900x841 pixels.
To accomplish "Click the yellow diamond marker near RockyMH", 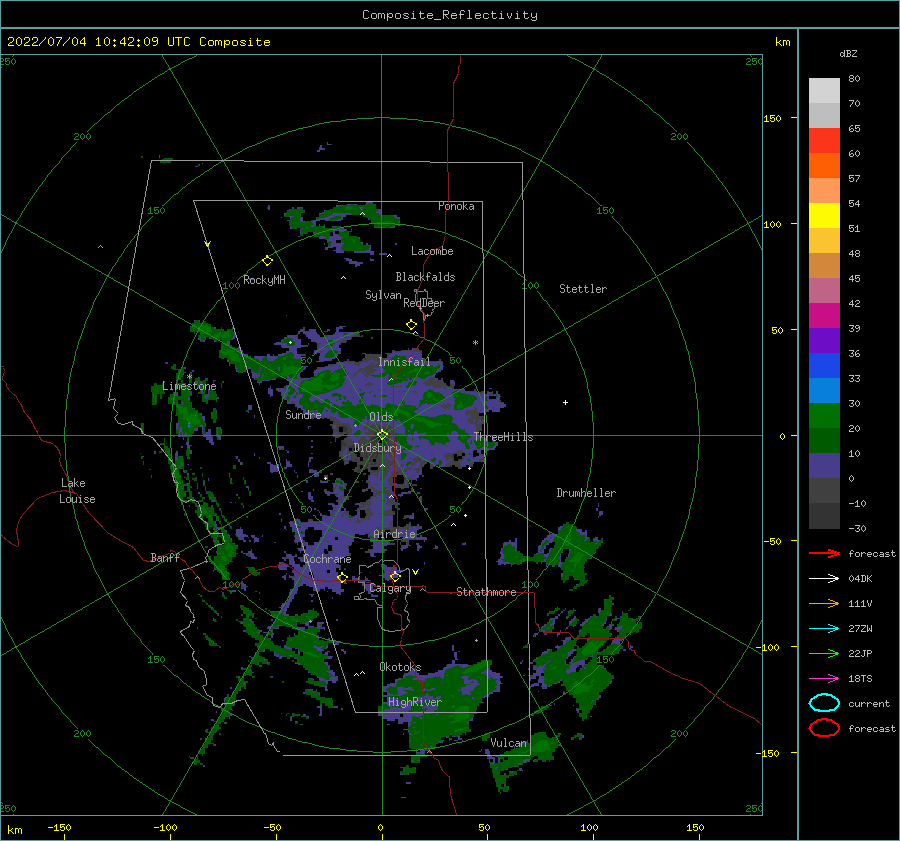I will point(267,261).
